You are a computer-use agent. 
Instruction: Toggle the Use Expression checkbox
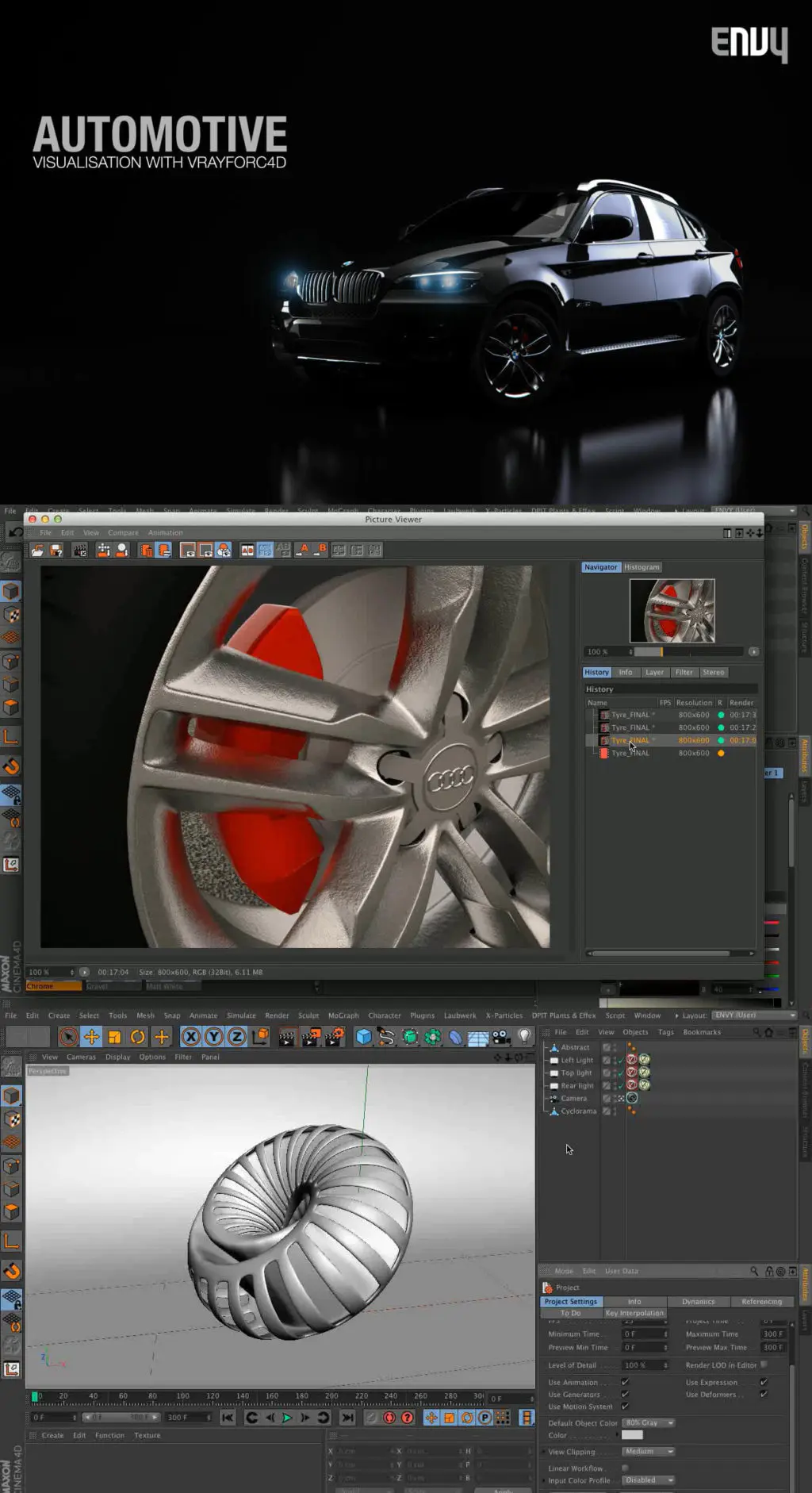764,1382
